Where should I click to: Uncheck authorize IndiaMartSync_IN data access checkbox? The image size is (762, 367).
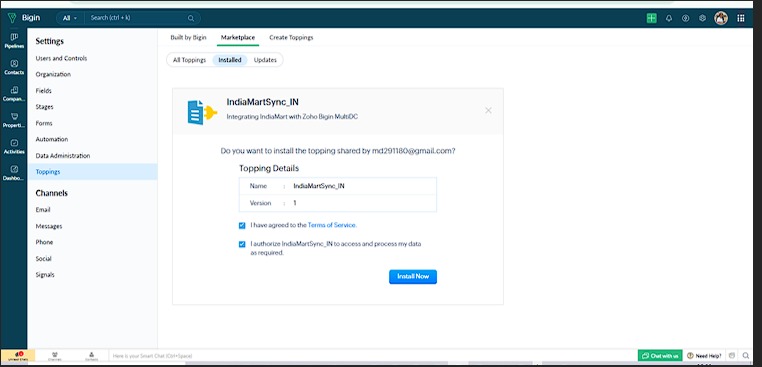coord(242,244)
